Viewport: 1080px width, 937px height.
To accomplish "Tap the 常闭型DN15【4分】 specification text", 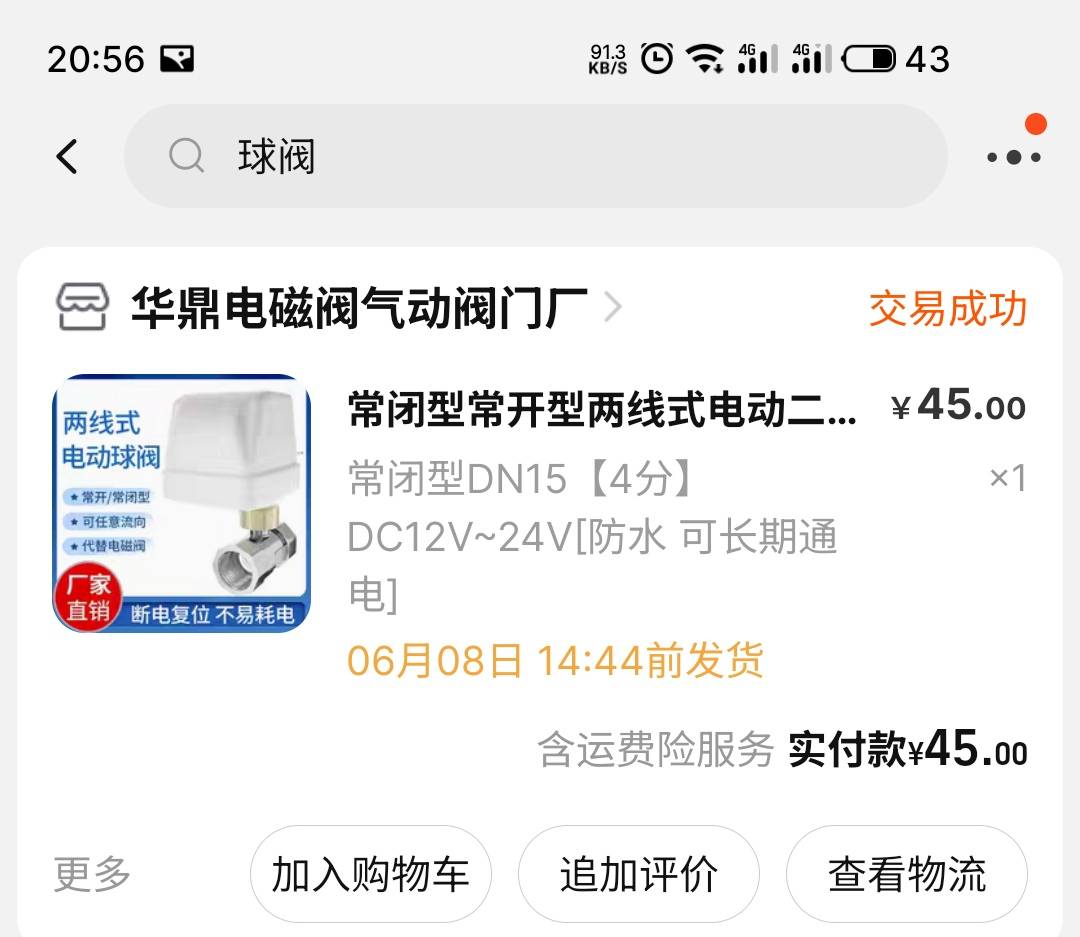I will (x=521, y=478).
